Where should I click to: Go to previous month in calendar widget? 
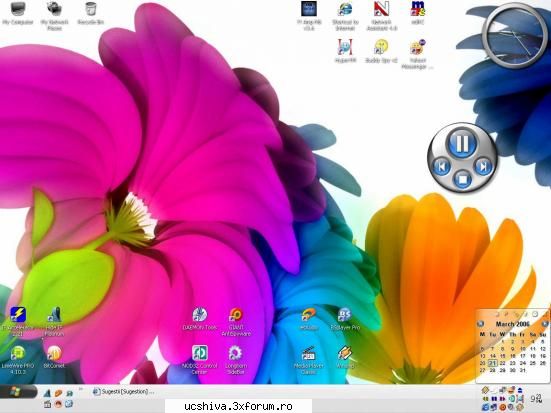point(480,324)
